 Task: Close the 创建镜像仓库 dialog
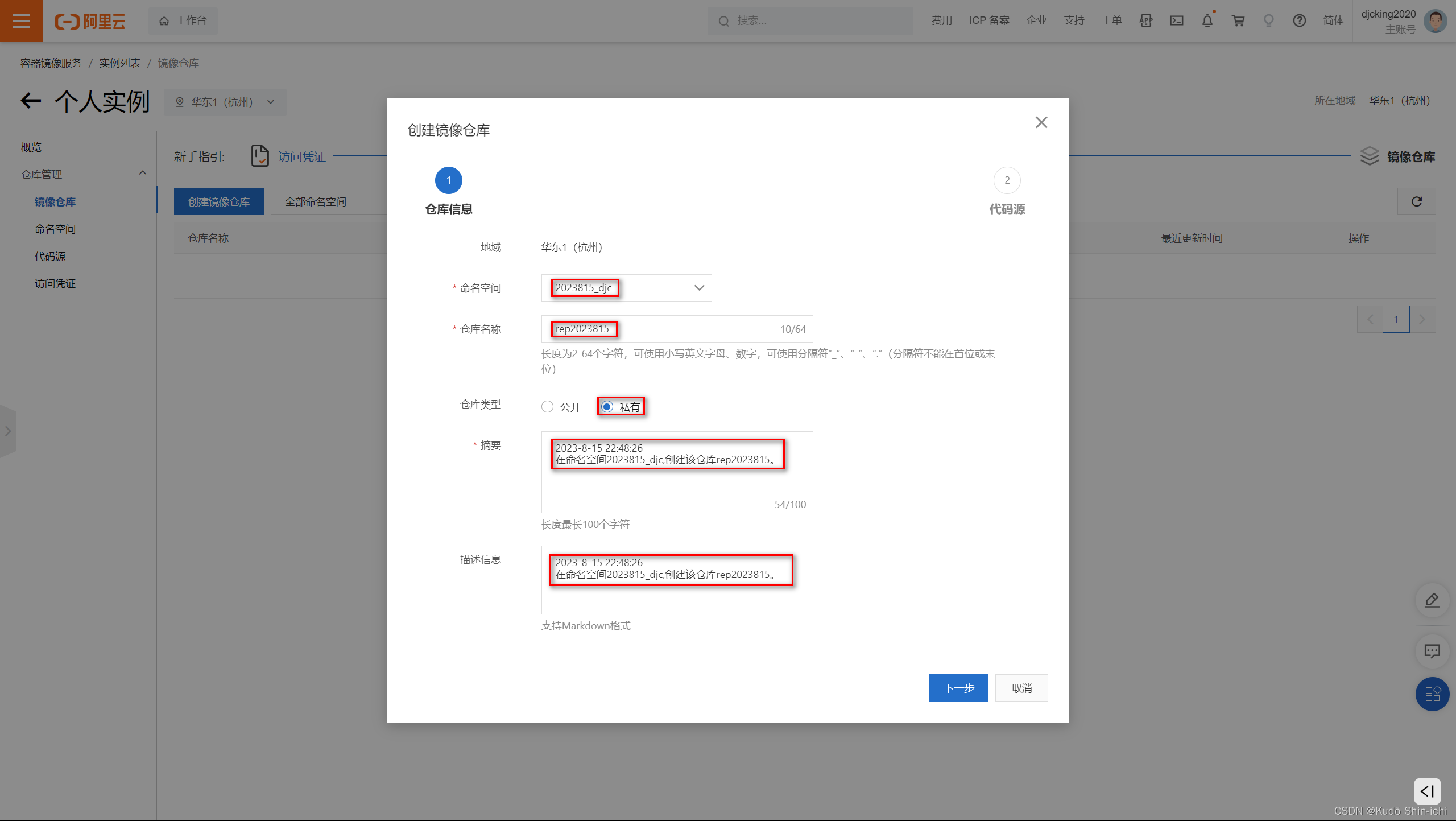coord(1041,122)
